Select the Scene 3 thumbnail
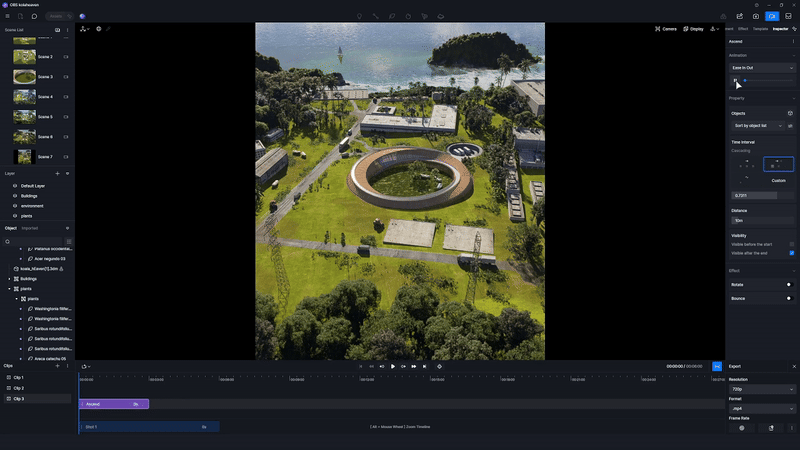This screenshot has width=800, height=450. click(x=24, y=77)
